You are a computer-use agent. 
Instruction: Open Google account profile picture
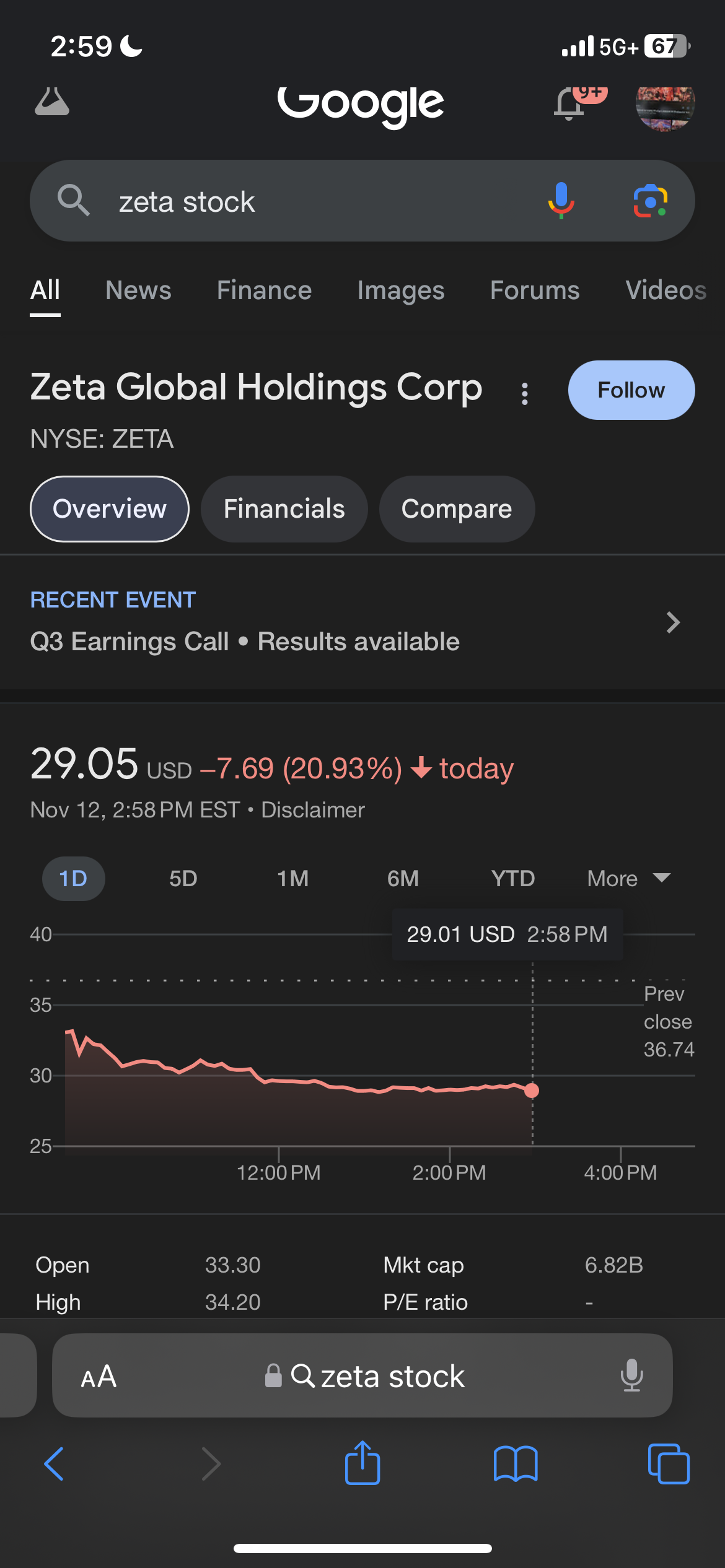pyautogui.click(x=666, y=105)
